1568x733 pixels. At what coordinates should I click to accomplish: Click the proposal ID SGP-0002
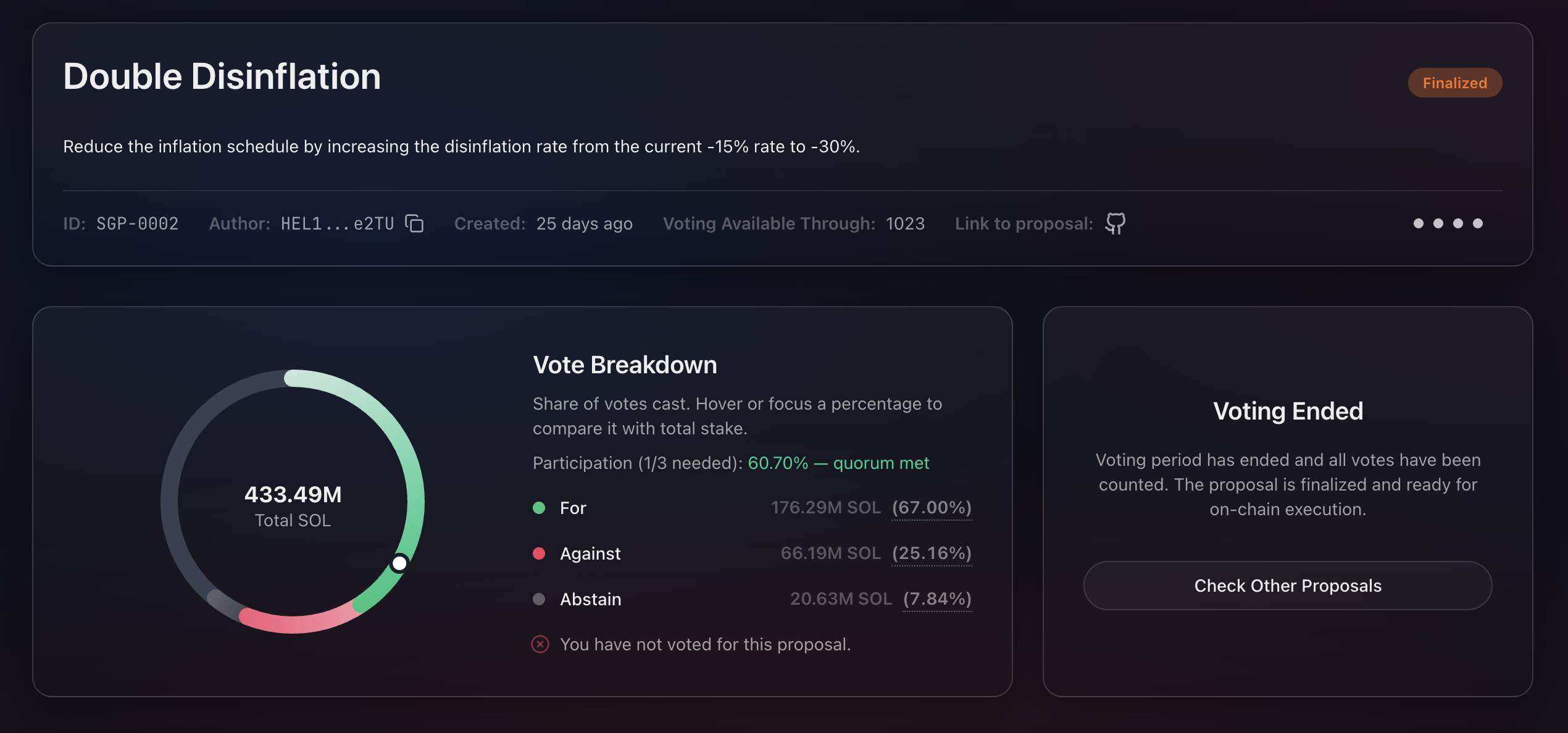point(137,223)
